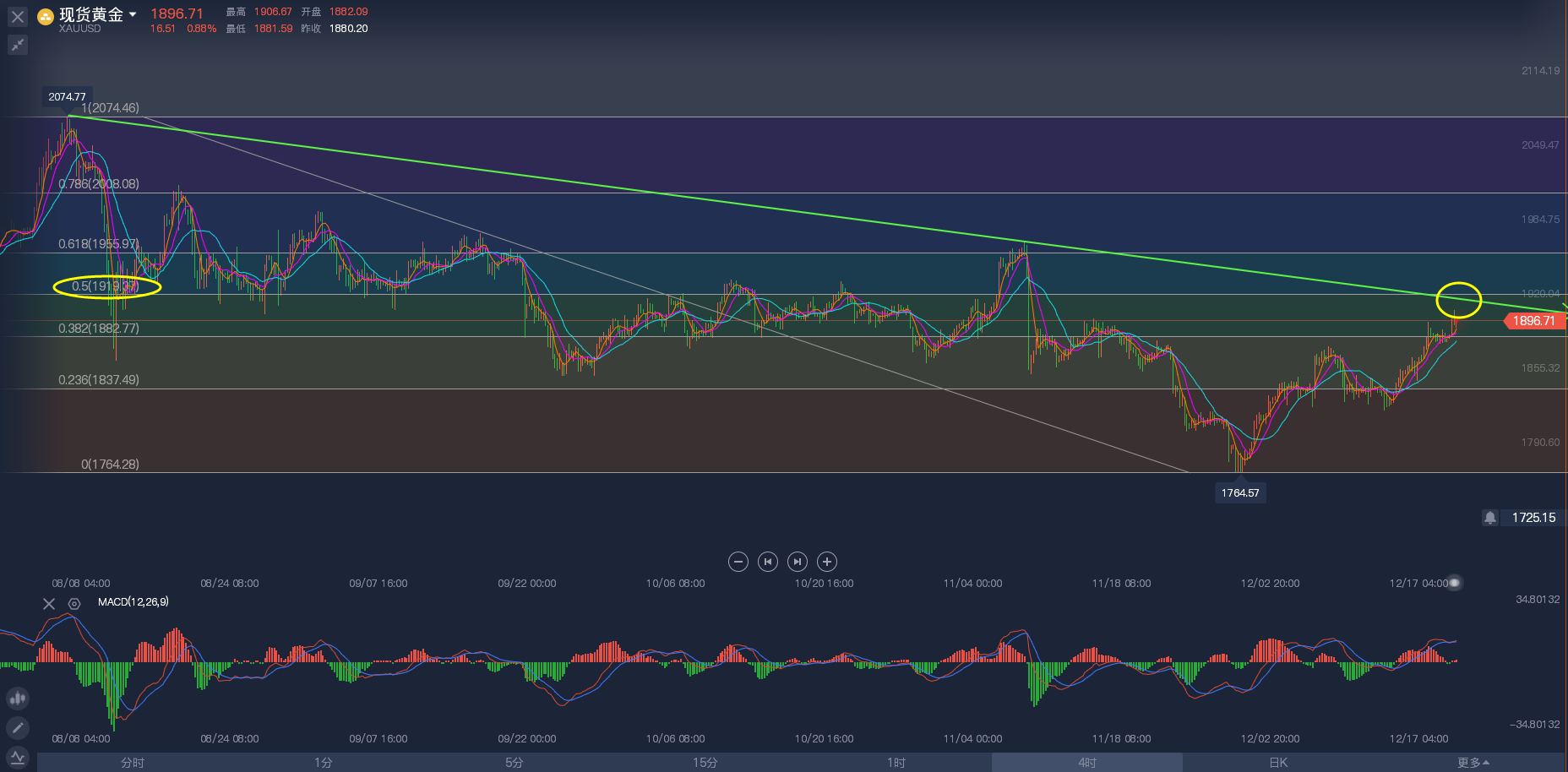
Task: Click the price alert bell icon
Action: pyautogui.click(x=1490, y=518)
